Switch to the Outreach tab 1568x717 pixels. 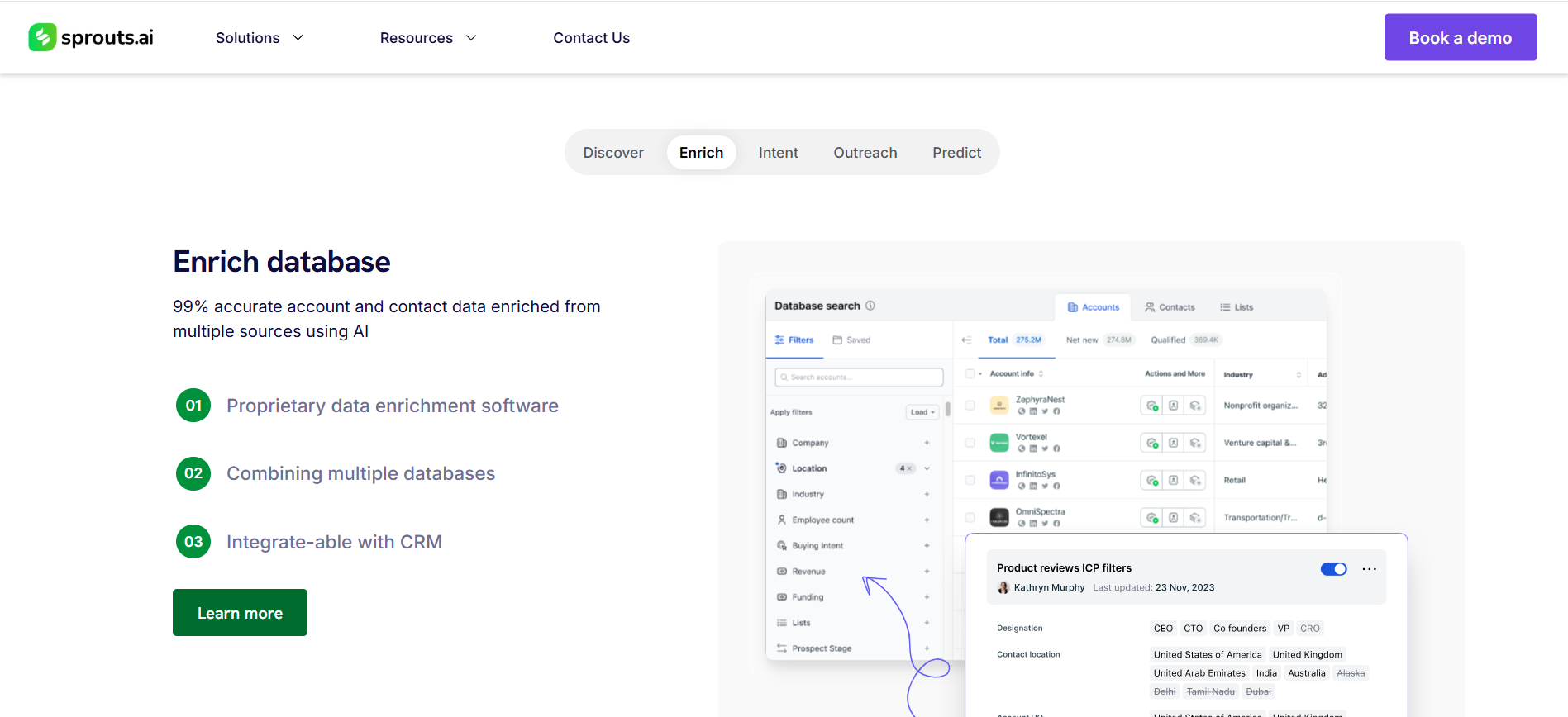pos(865,153)
